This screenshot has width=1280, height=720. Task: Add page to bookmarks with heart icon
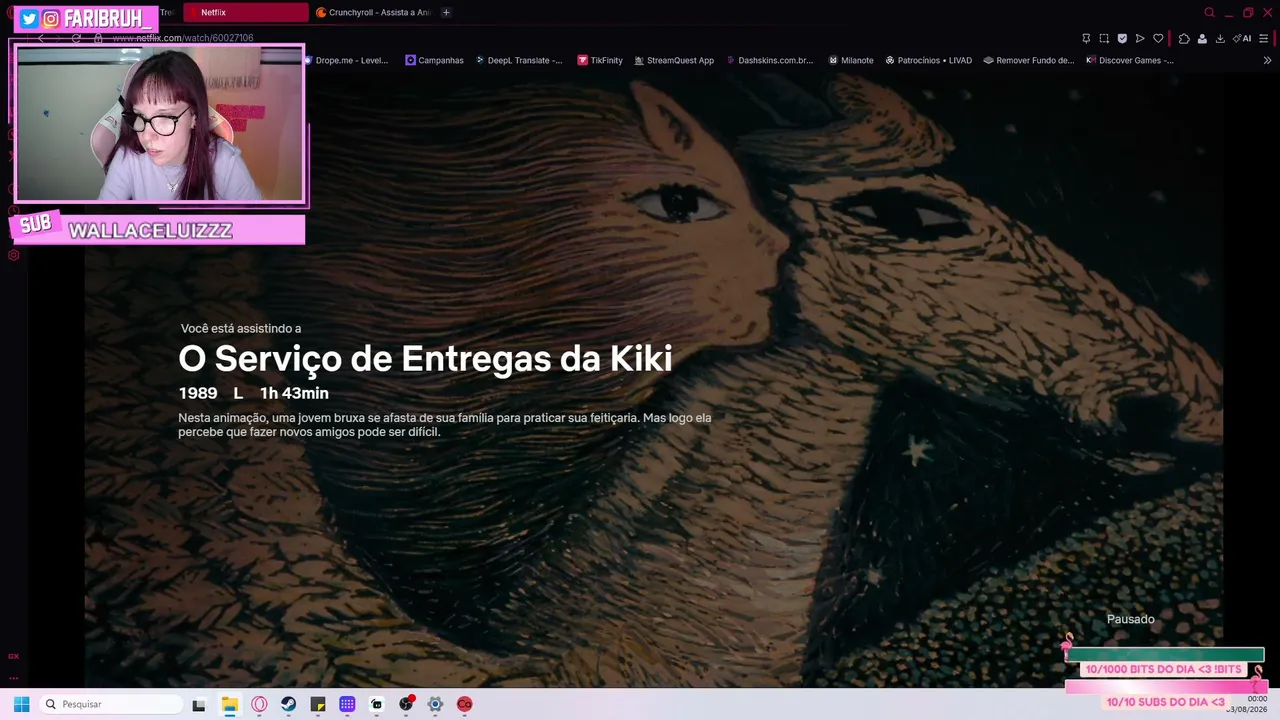1158,39
